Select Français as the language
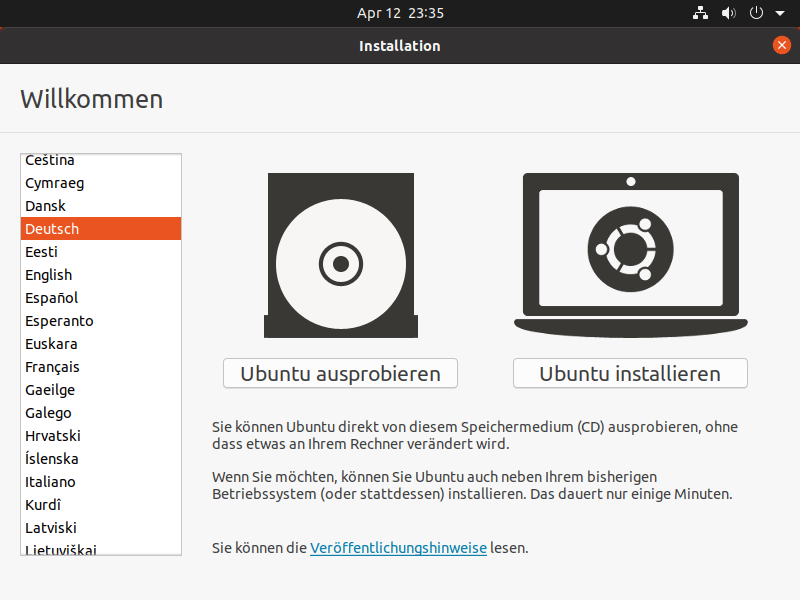 coord(53,367)
